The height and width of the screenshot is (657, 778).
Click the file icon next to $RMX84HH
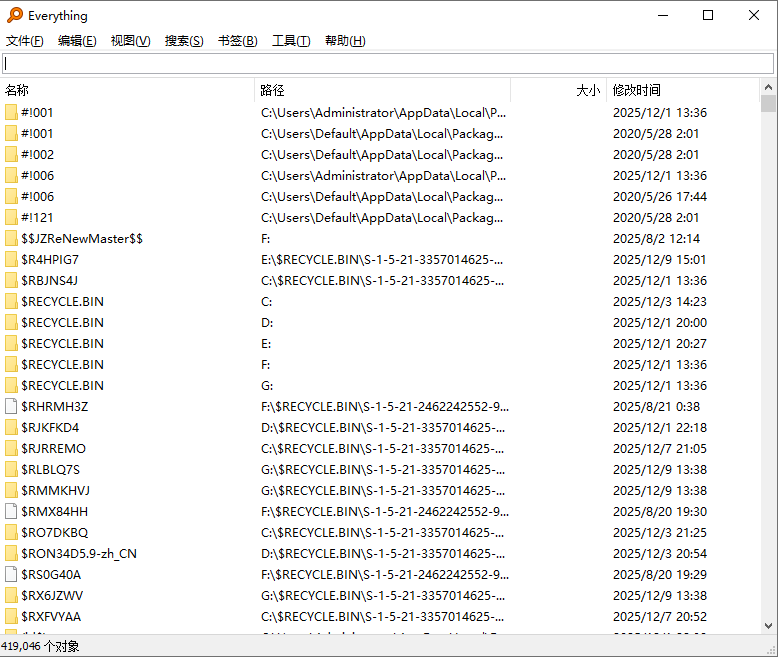click(x=11, y=512)
